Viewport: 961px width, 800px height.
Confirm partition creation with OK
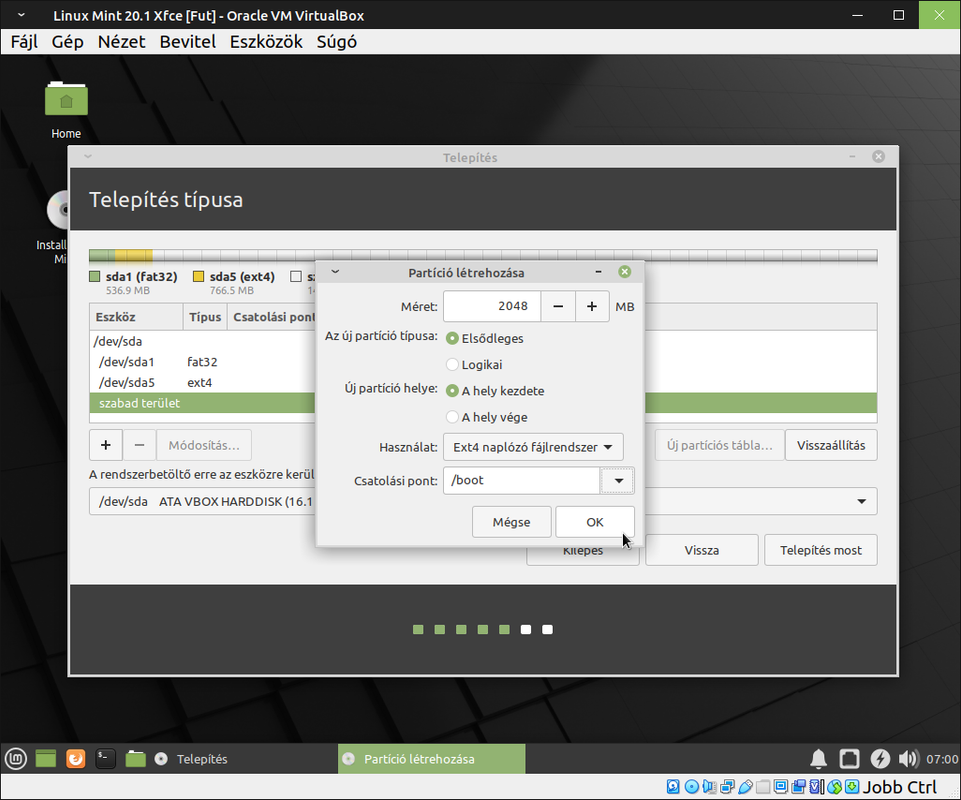pyautogui.click(x=594, y=522)
